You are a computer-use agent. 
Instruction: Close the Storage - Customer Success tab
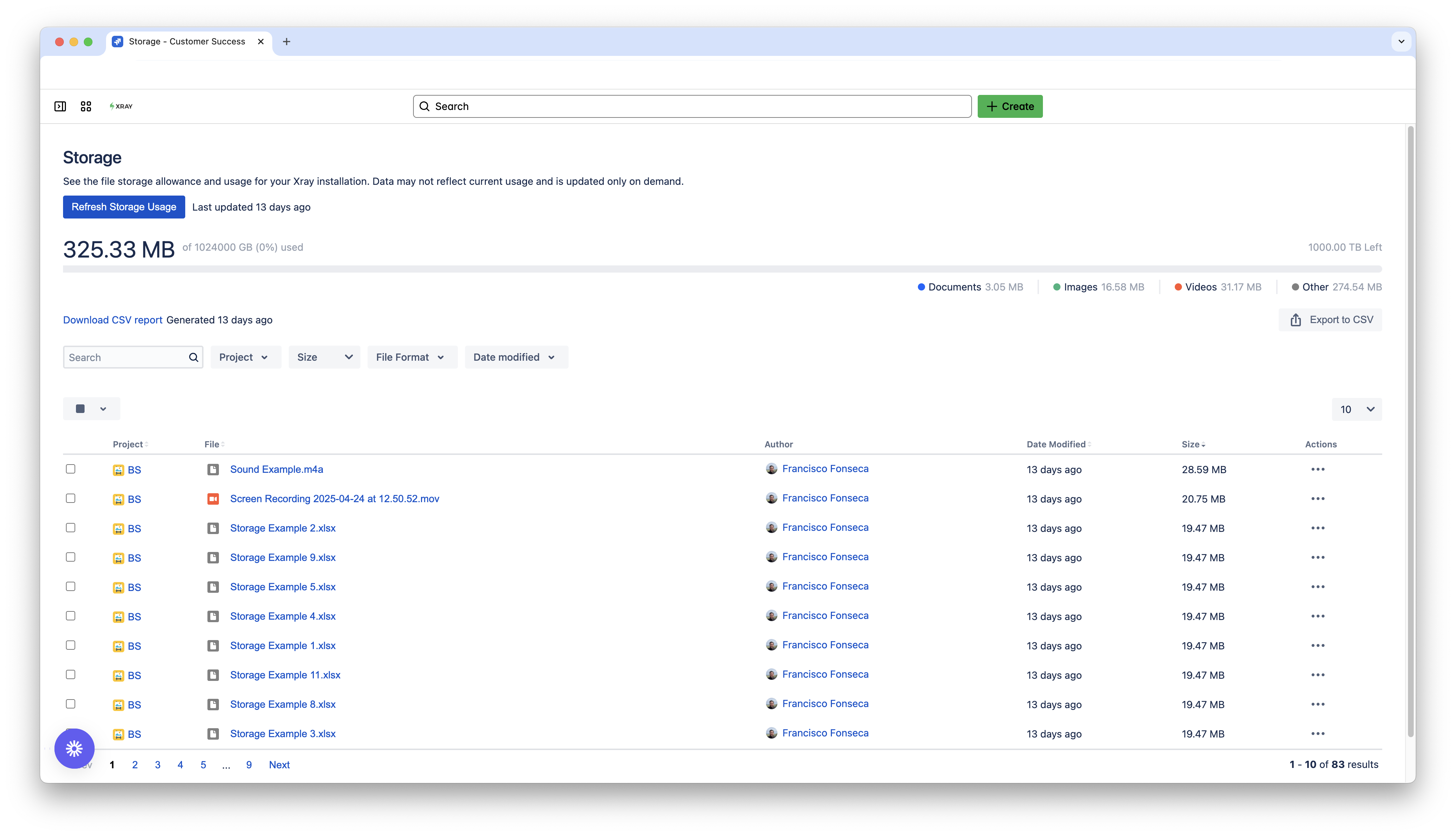(261, 41)
